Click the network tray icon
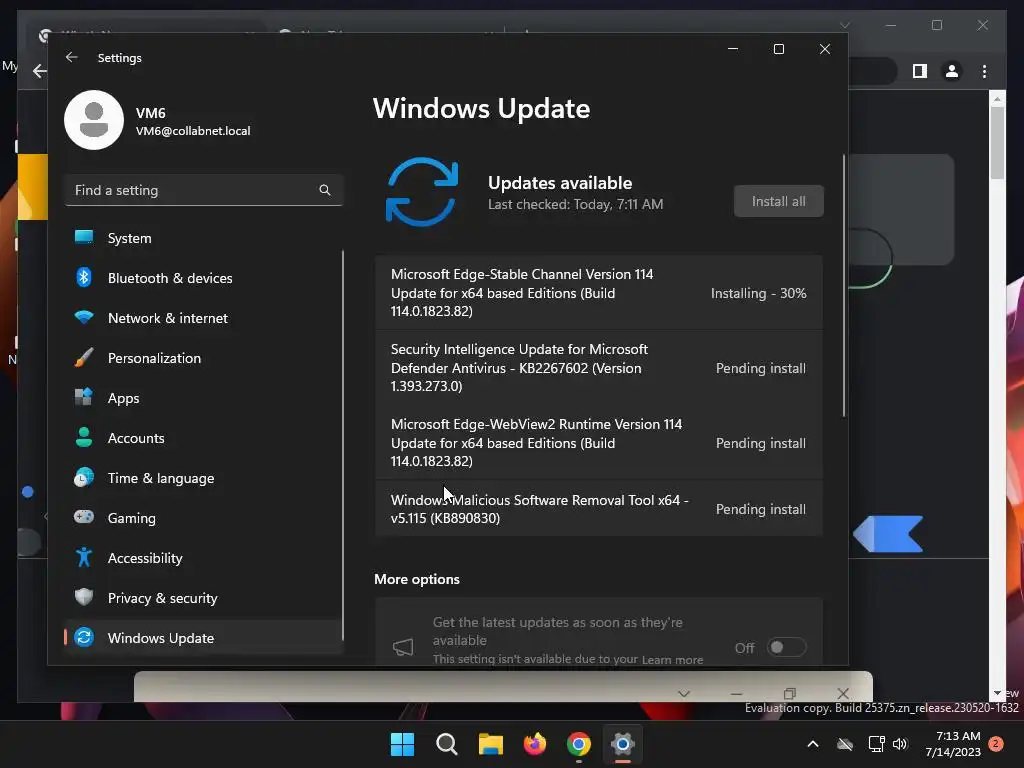 [876, 744]
